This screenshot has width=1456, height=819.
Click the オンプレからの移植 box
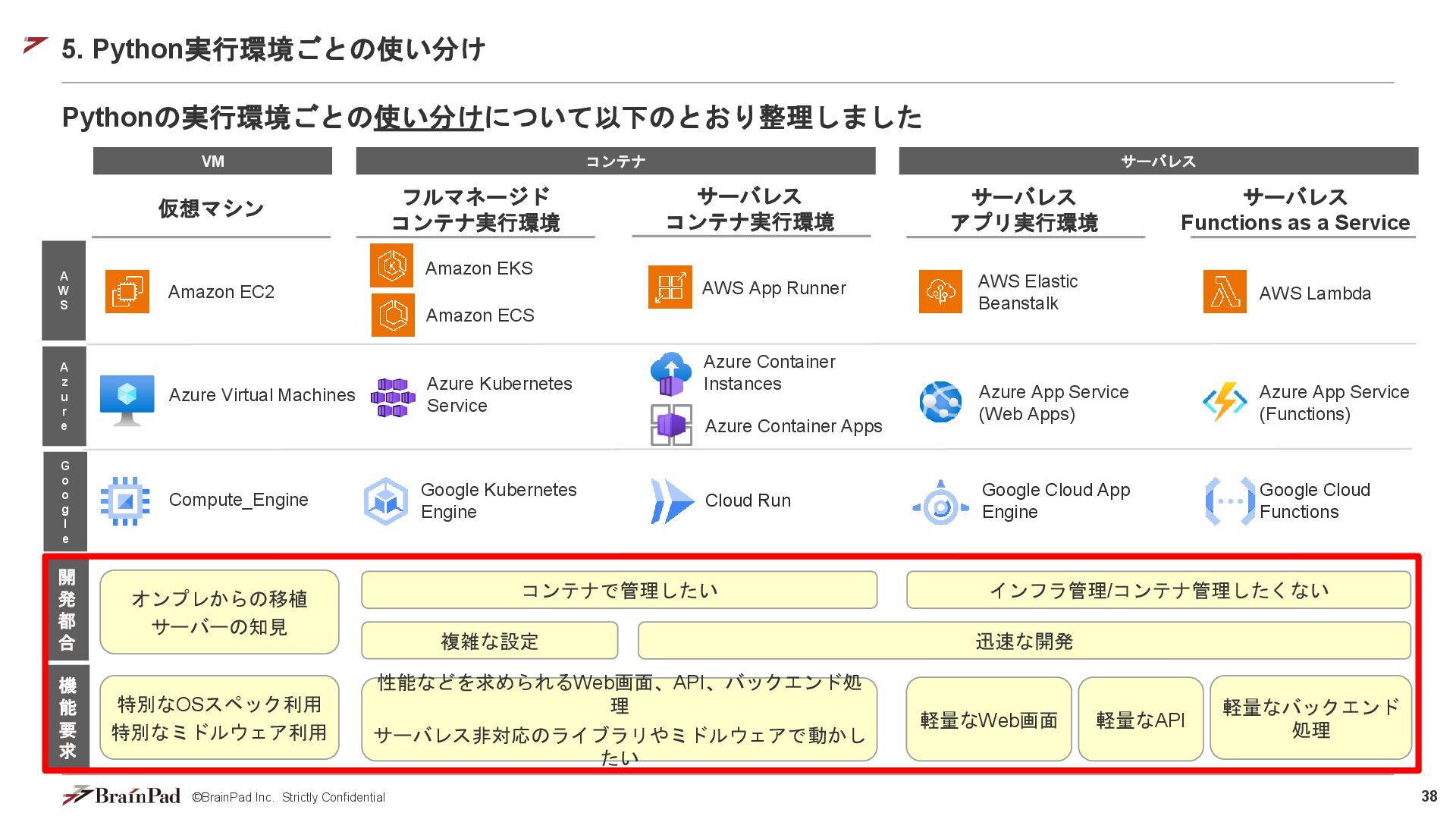click(219, 612)
